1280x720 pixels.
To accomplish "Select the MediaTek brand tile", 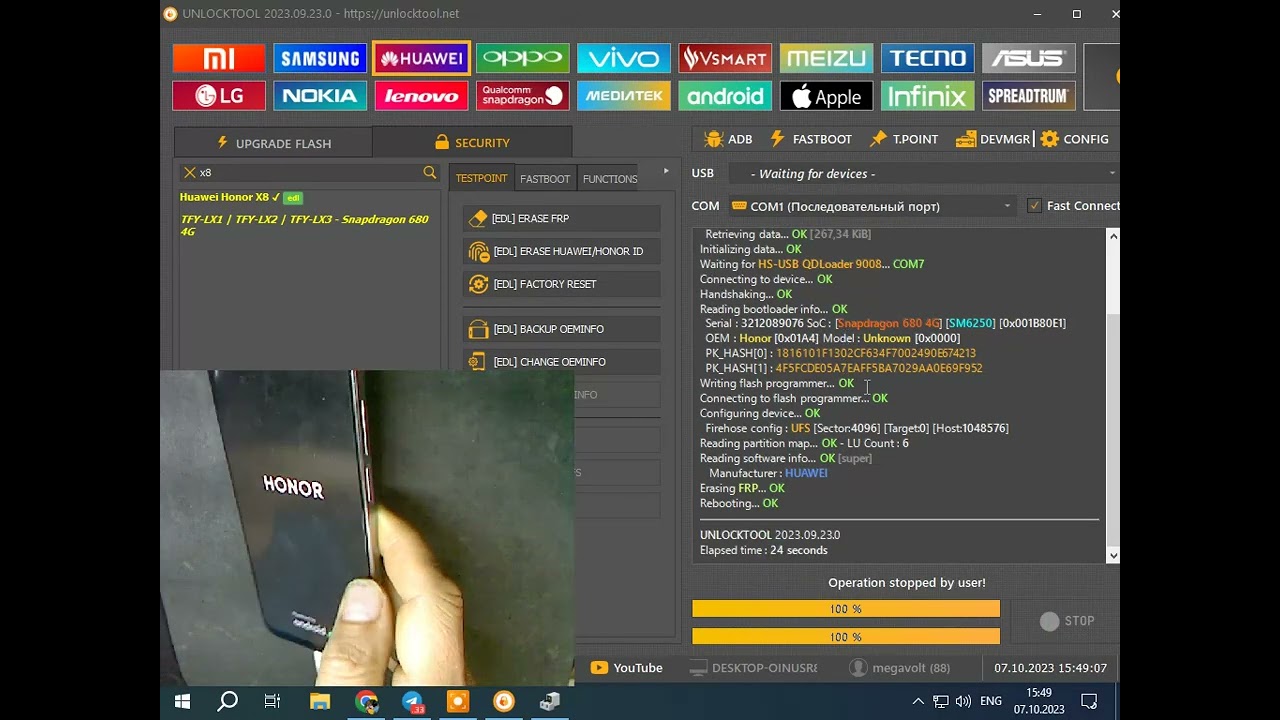I will [624, 96].
